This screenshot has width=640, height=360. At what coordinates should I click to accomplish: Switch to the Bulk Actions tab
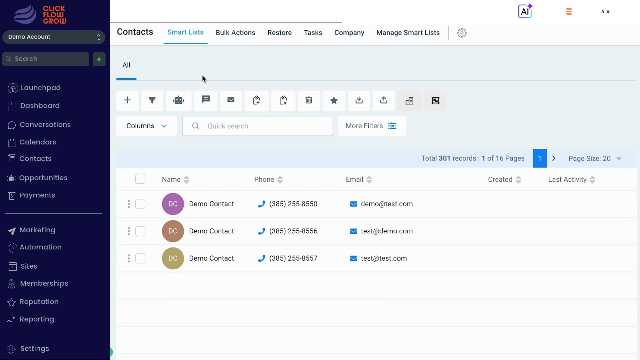coord(235,33)
